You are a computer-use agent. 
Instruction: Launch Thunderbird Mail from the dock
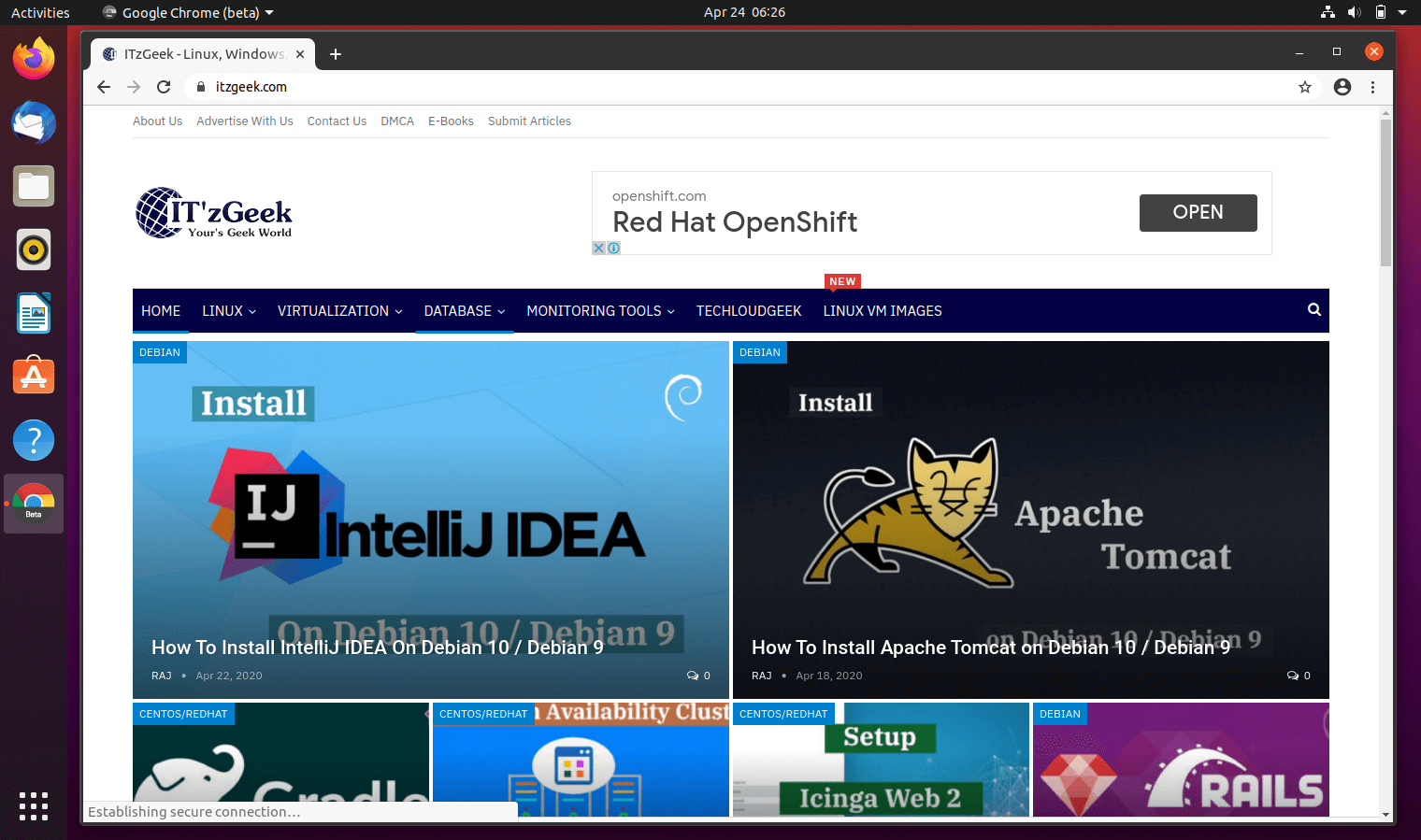(x=34, y=122)
